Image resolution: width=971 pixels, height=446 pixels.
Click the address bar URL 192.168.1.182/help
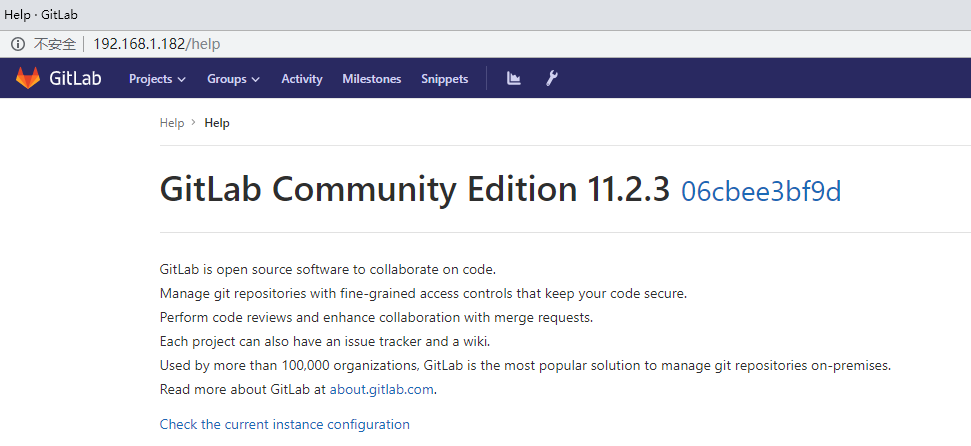click(157, 44)
